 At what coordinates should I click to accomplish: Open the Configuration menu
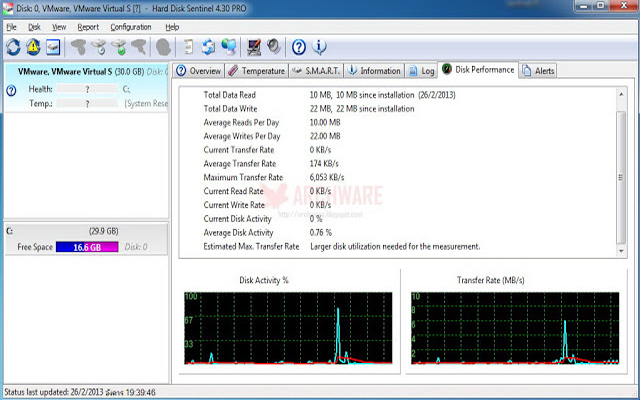pos(131,27)
